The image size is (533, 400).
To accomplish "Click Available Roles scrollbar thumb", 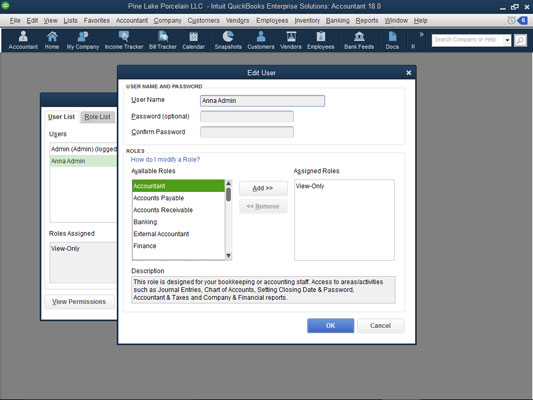I will [228, 194].
